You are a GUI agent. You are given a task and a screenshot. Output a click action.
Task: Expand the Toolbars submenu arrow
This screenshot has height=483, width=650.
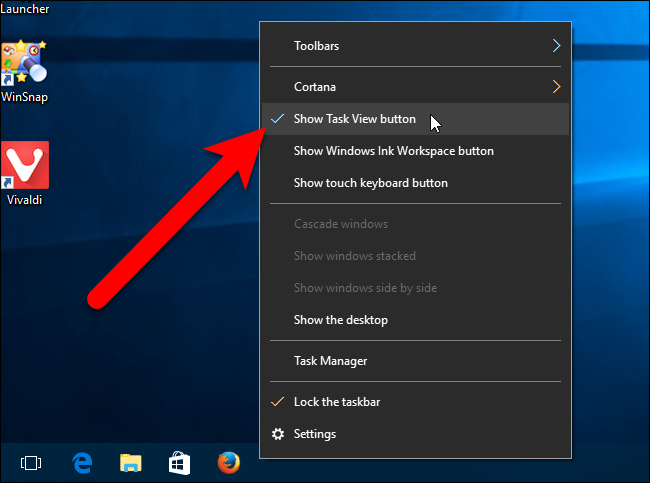point(556,46)
